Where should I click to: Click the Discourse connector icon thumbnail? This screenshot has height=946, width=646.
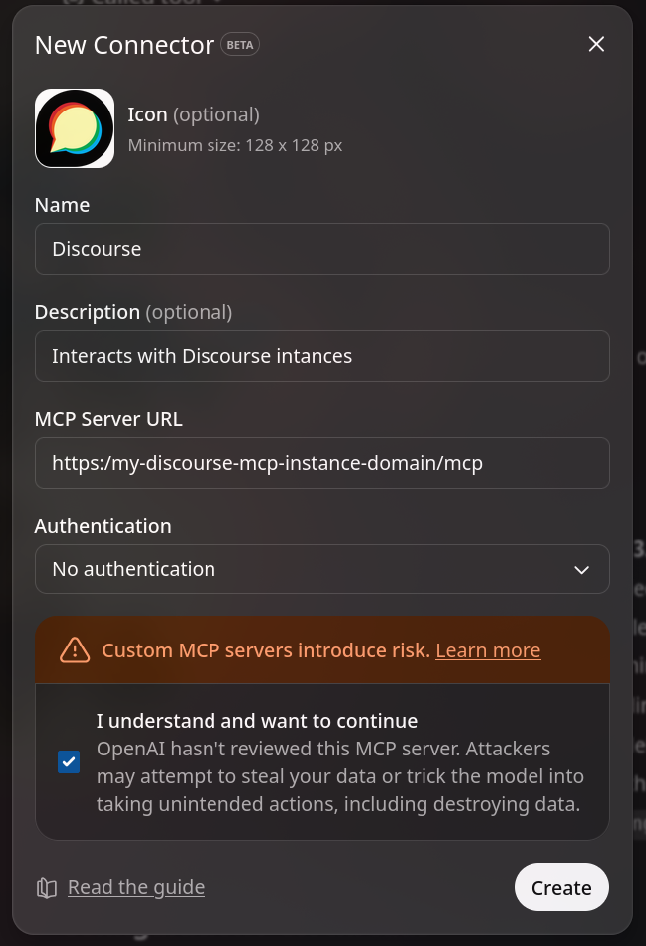(x=74, y=128)
